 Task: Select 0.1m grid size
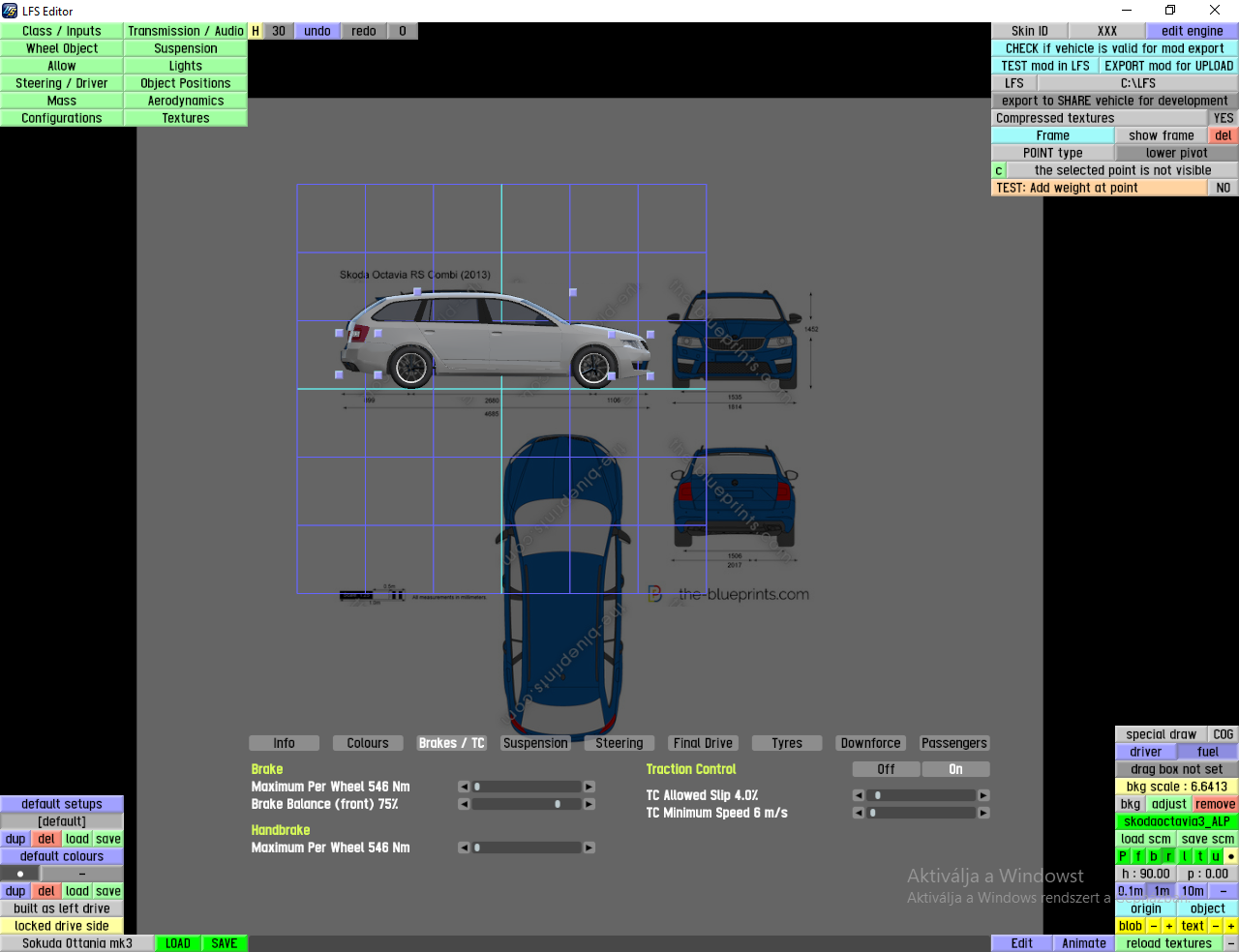tap(1131, 891)
